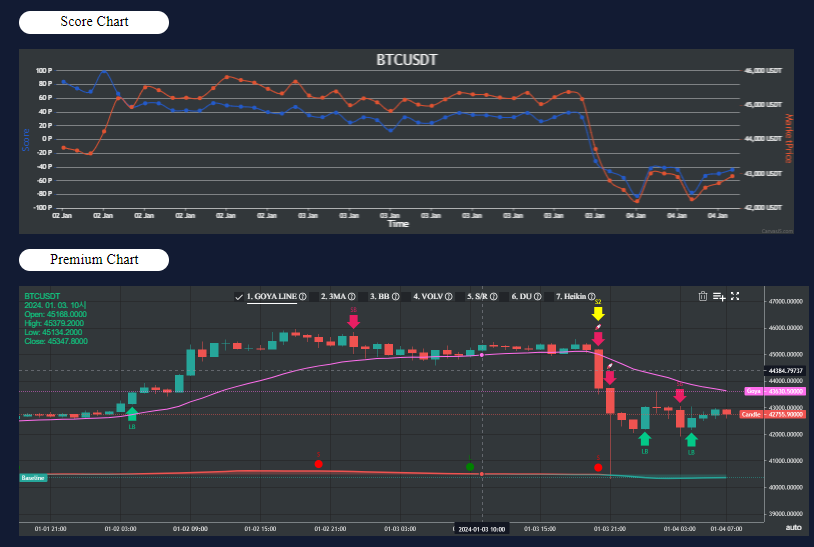Select the Score Chart tab label
This screenshot has height=547, width=814.
point(94,22)
